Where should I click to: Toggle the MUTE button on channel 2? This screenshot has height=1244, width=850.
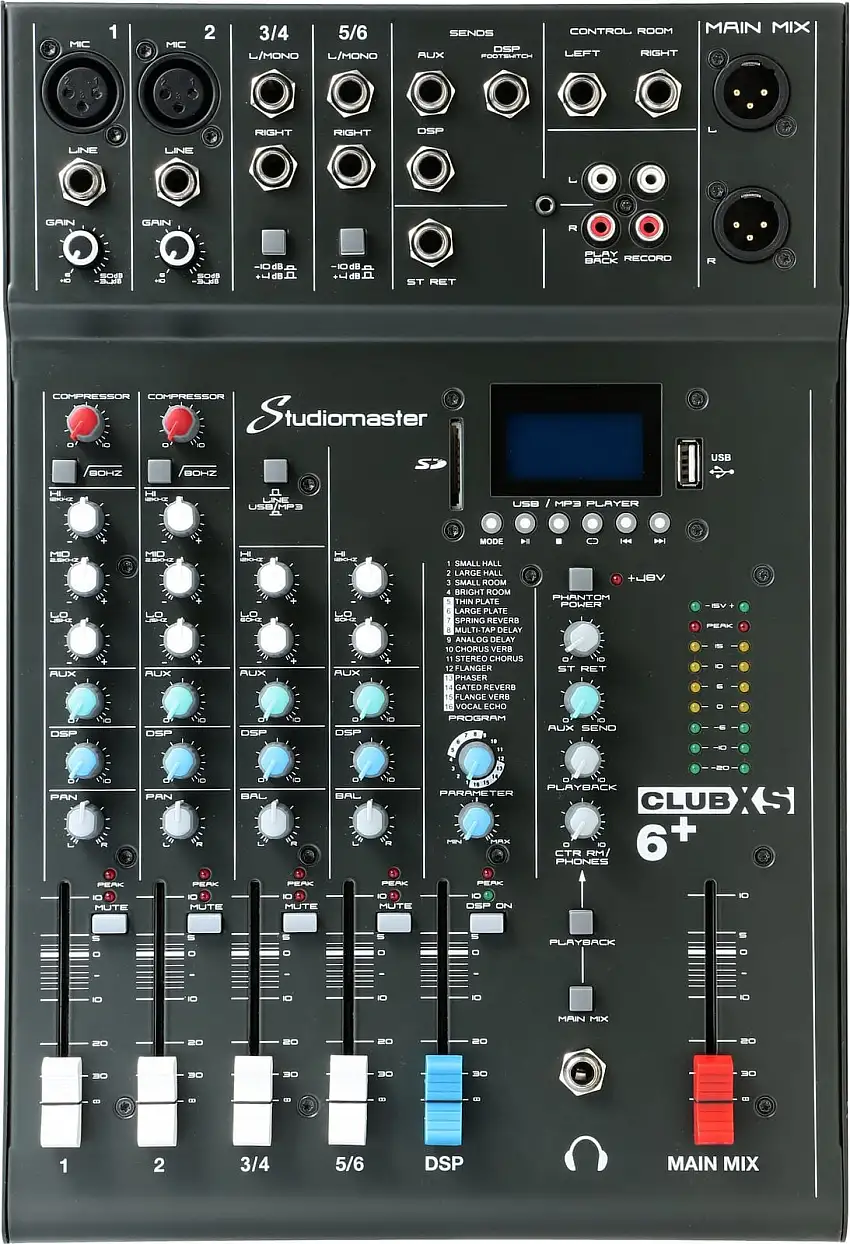pos(204,923)
